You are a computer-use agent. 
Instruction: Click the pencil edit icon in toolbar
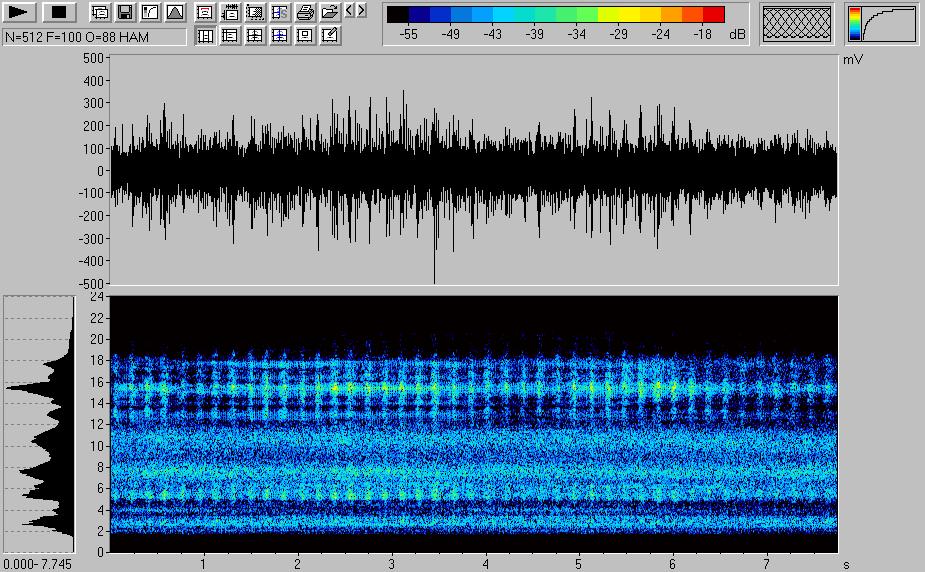pos(329,36)
